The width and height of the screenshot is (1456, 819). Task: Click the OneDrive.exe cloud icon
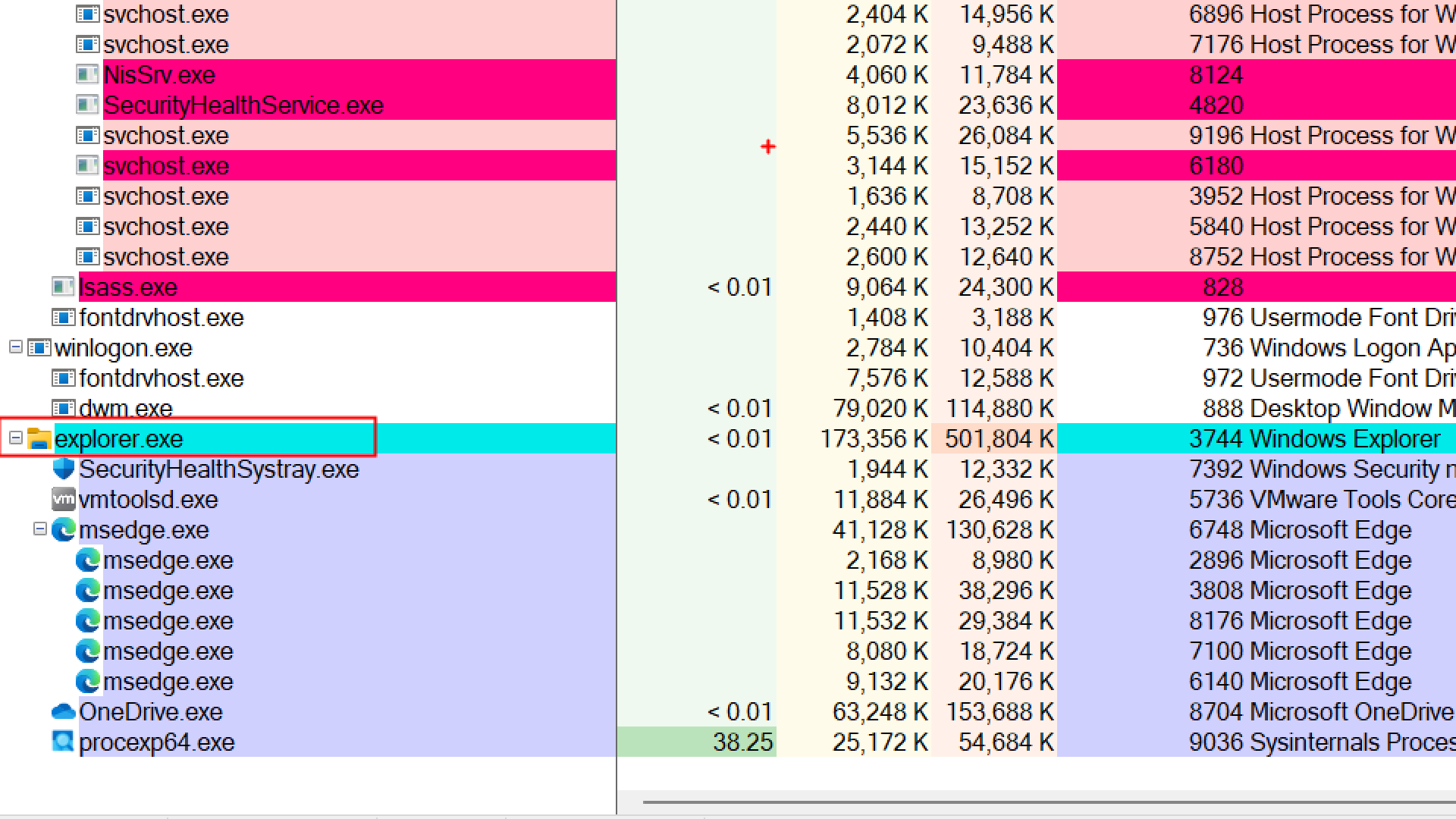(64, 711)
